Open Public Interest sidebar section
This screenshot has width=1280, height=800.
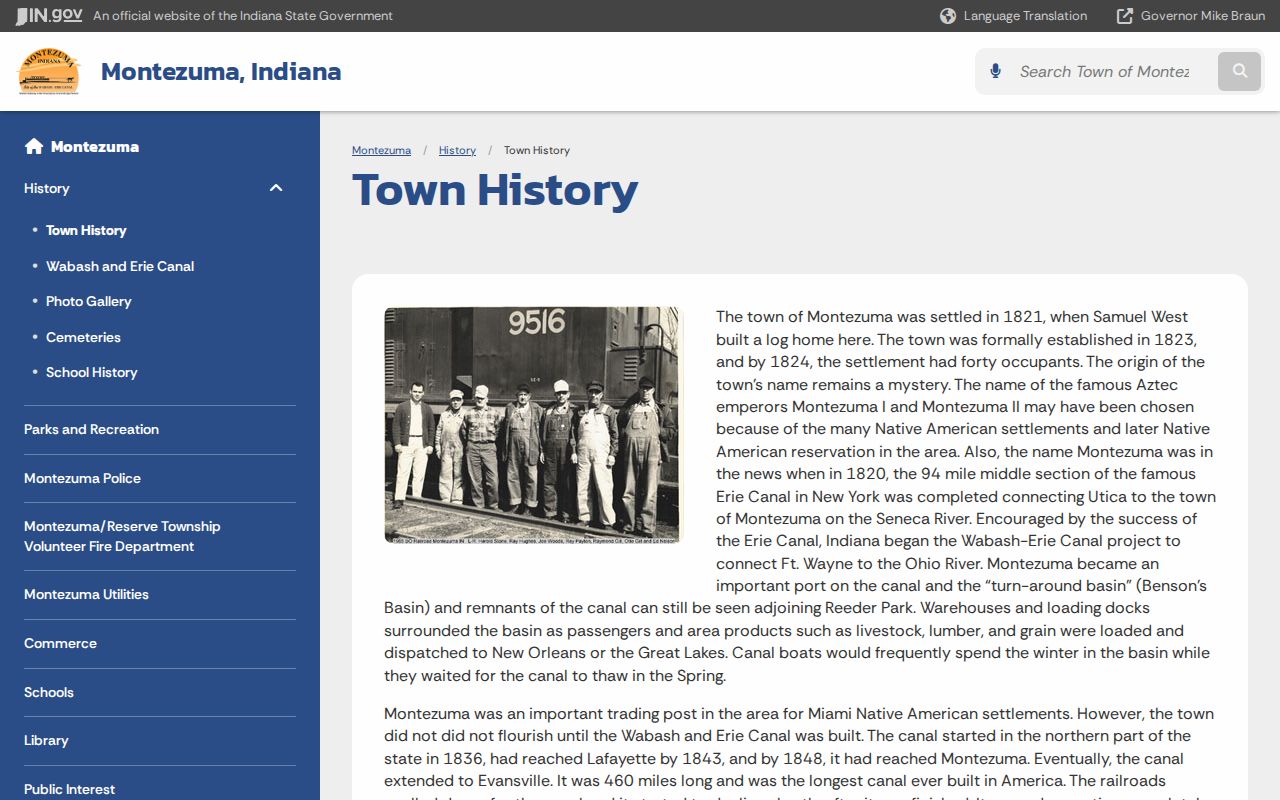tap(70, 789)
